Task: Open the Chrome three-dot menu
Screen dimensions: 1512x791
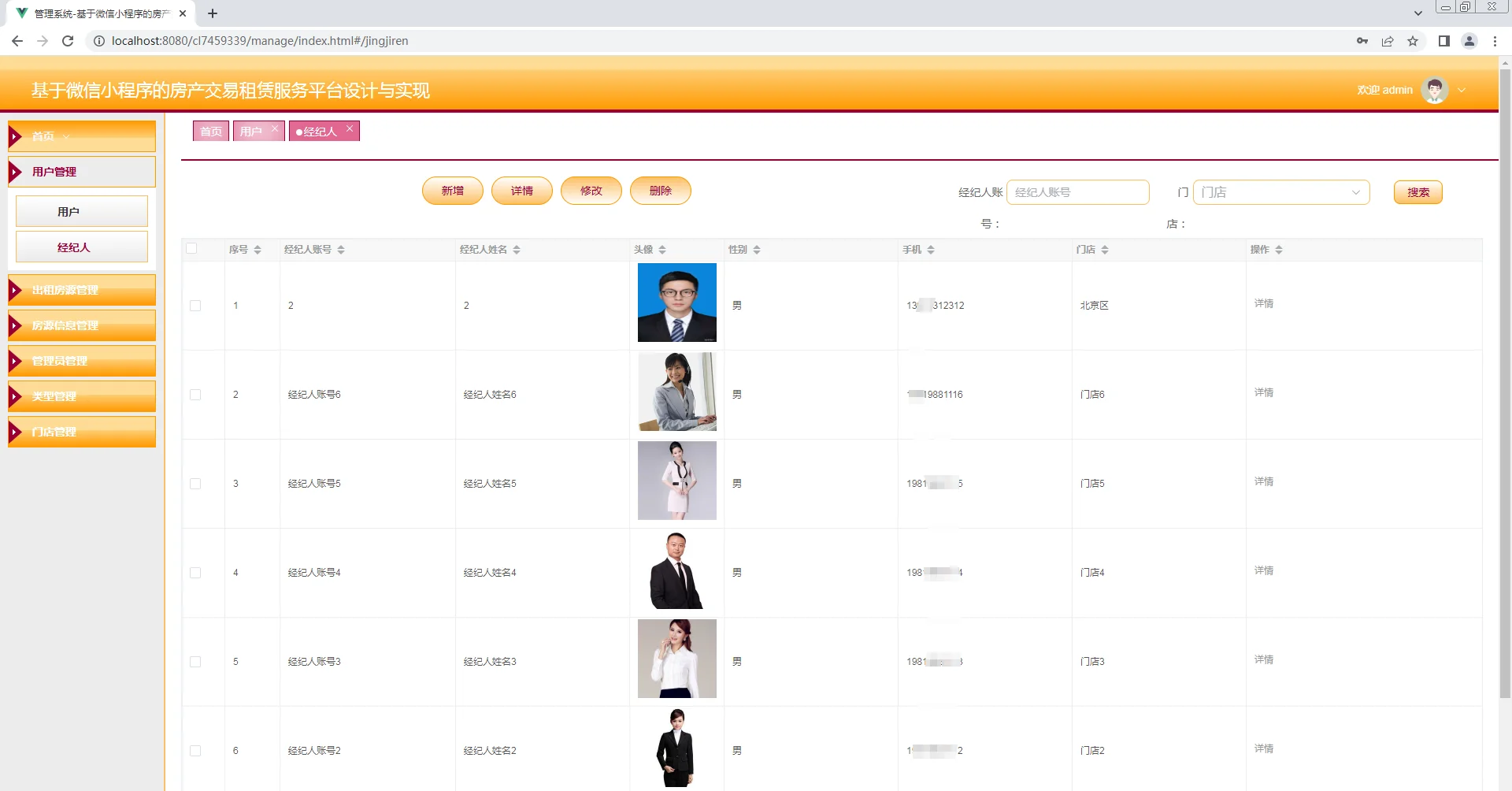Action: [x=1495, y=41]
